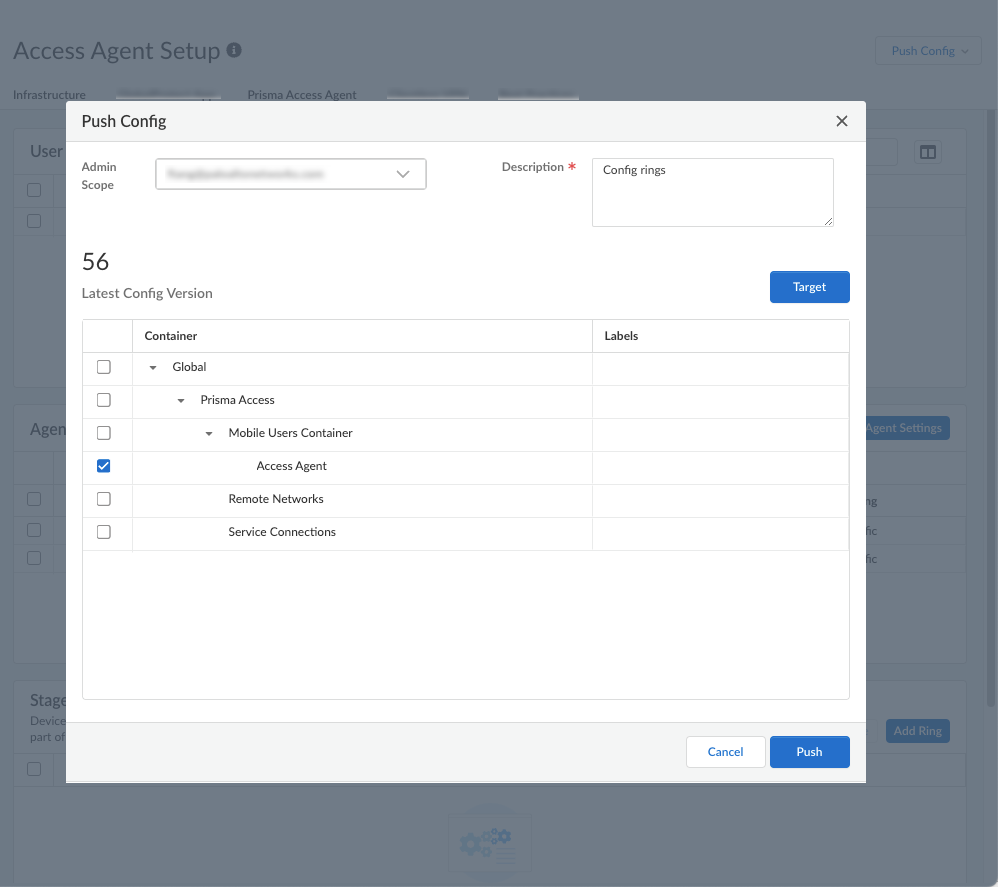Open the Push Config menu behind dialog

pyautogui.click(x=928, y=51)
